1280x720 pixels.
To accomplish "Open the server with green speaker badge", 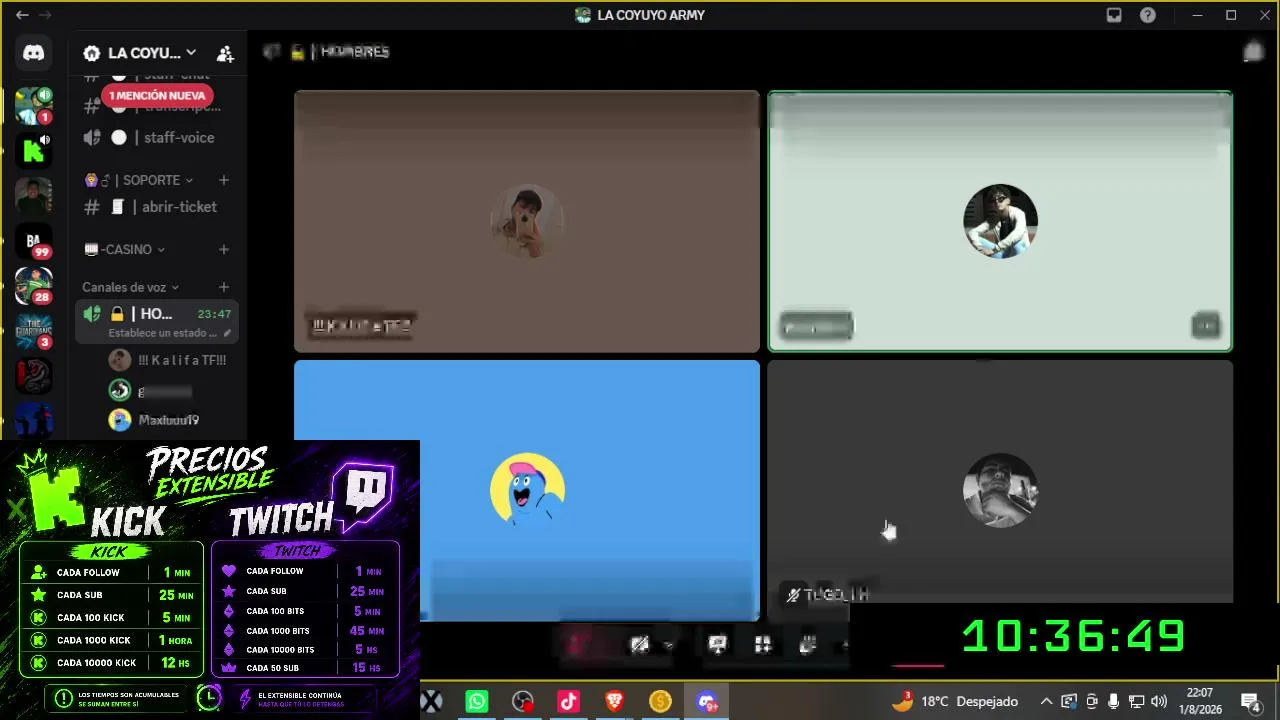I will coord(33,104).
